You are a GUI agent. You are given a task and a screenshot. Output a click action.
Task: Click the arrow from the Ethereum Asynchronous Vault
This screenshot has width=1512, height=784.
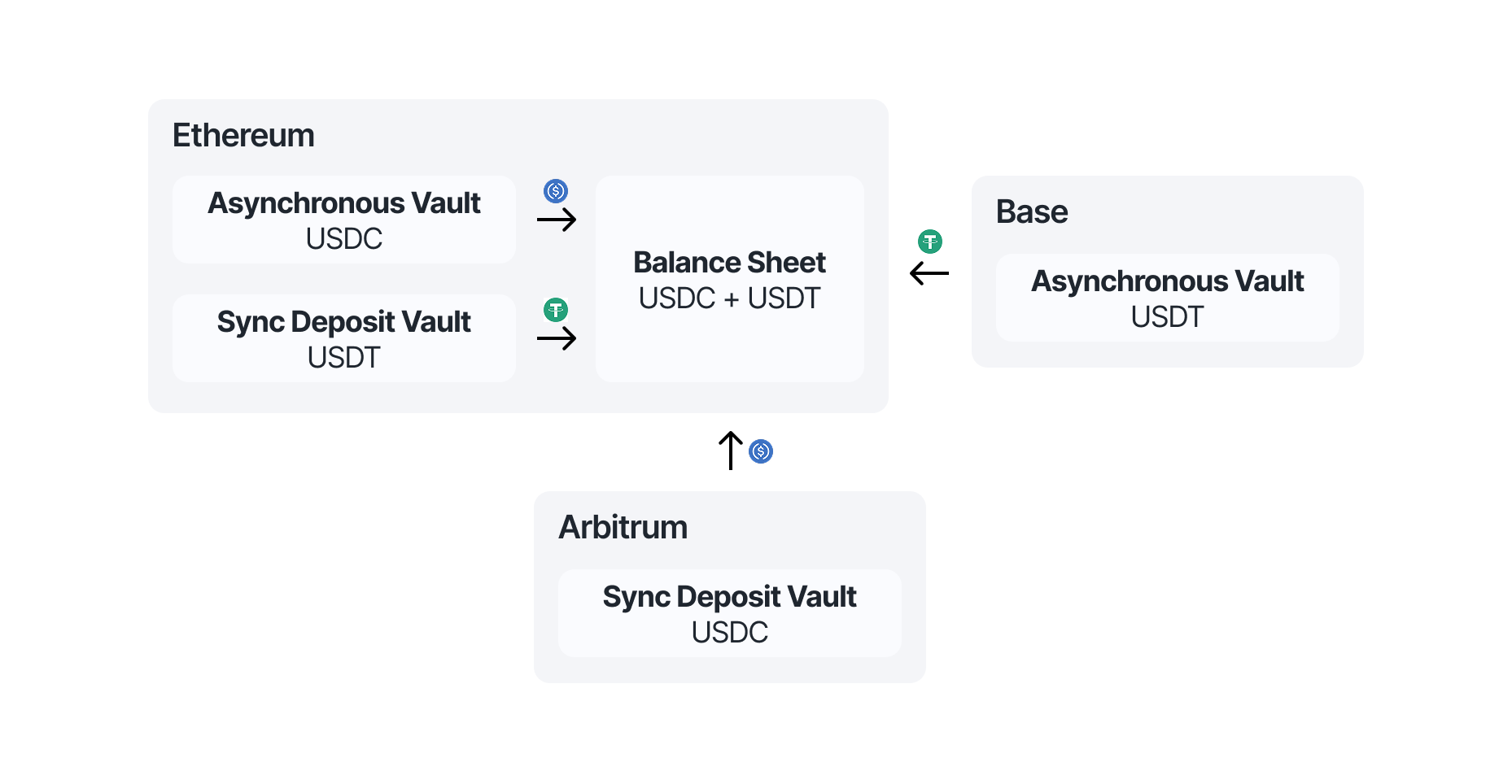557,220
